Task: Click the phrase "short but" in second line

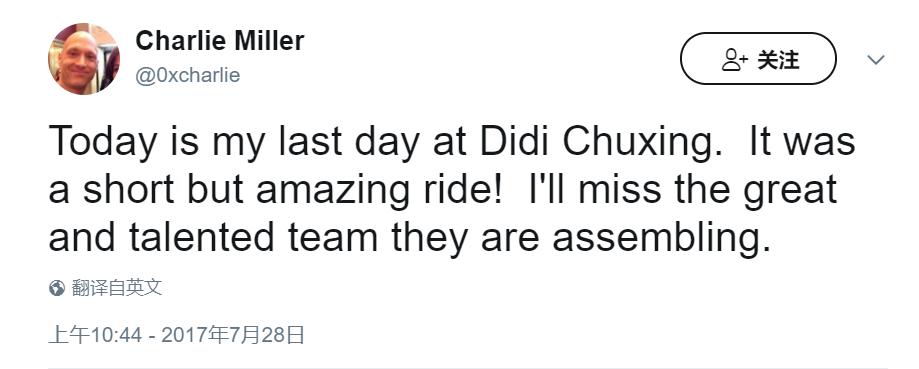Action: (x=162, y=190)
